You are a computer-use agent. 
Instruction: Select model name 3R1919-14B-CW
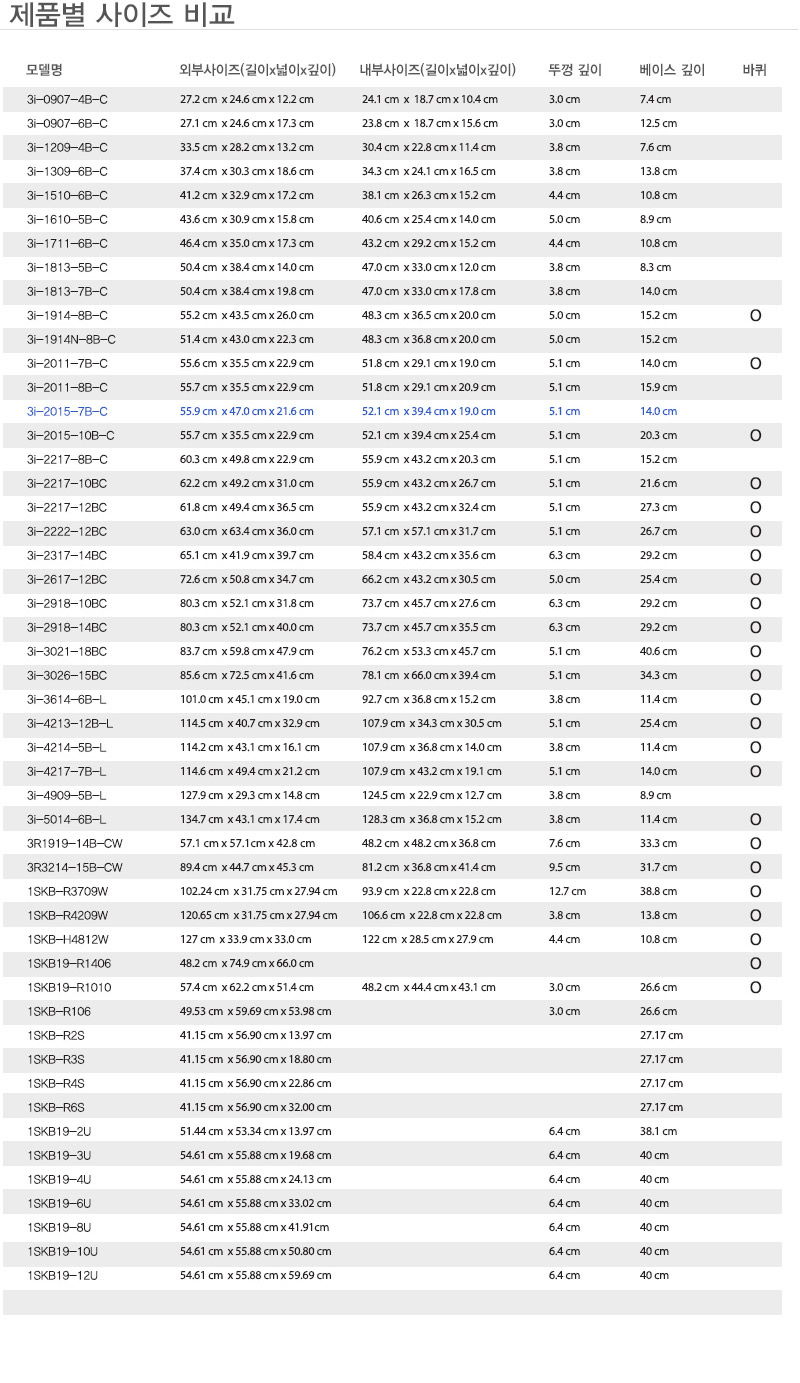click(x=75, y=843)
